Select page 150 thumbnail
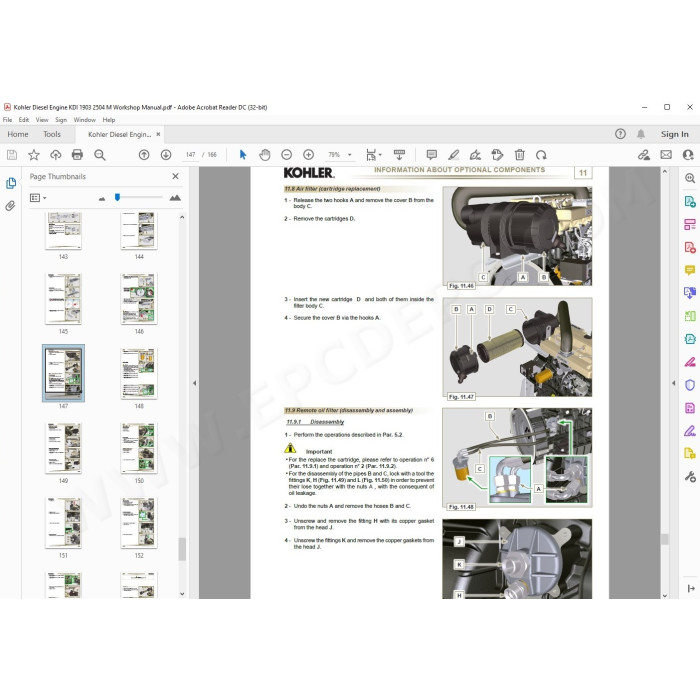 coord(139,448)
